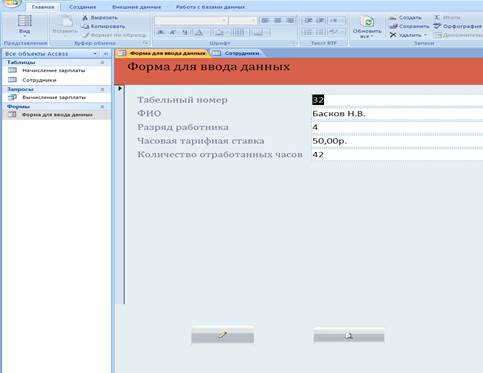Image resolution: width=483 pixels, height=373 pixels.
Task: Click the pencil icon button on the form
Action: click(223, 335)
